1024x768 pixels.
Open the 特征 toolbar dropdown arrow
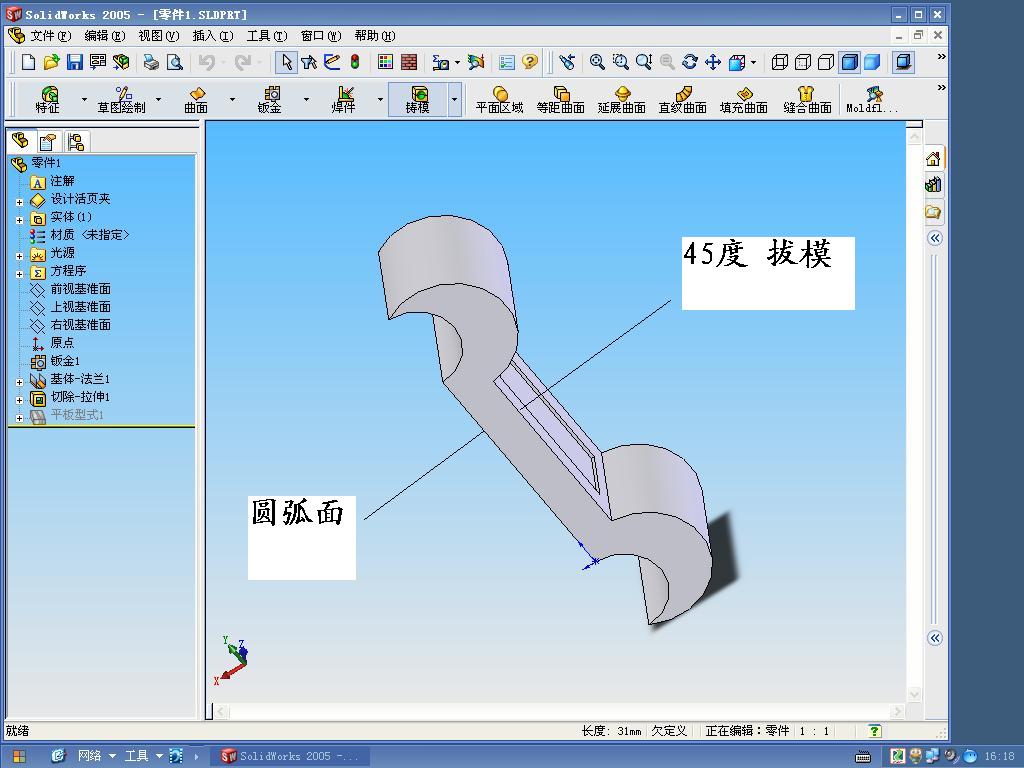click(84, 99)
